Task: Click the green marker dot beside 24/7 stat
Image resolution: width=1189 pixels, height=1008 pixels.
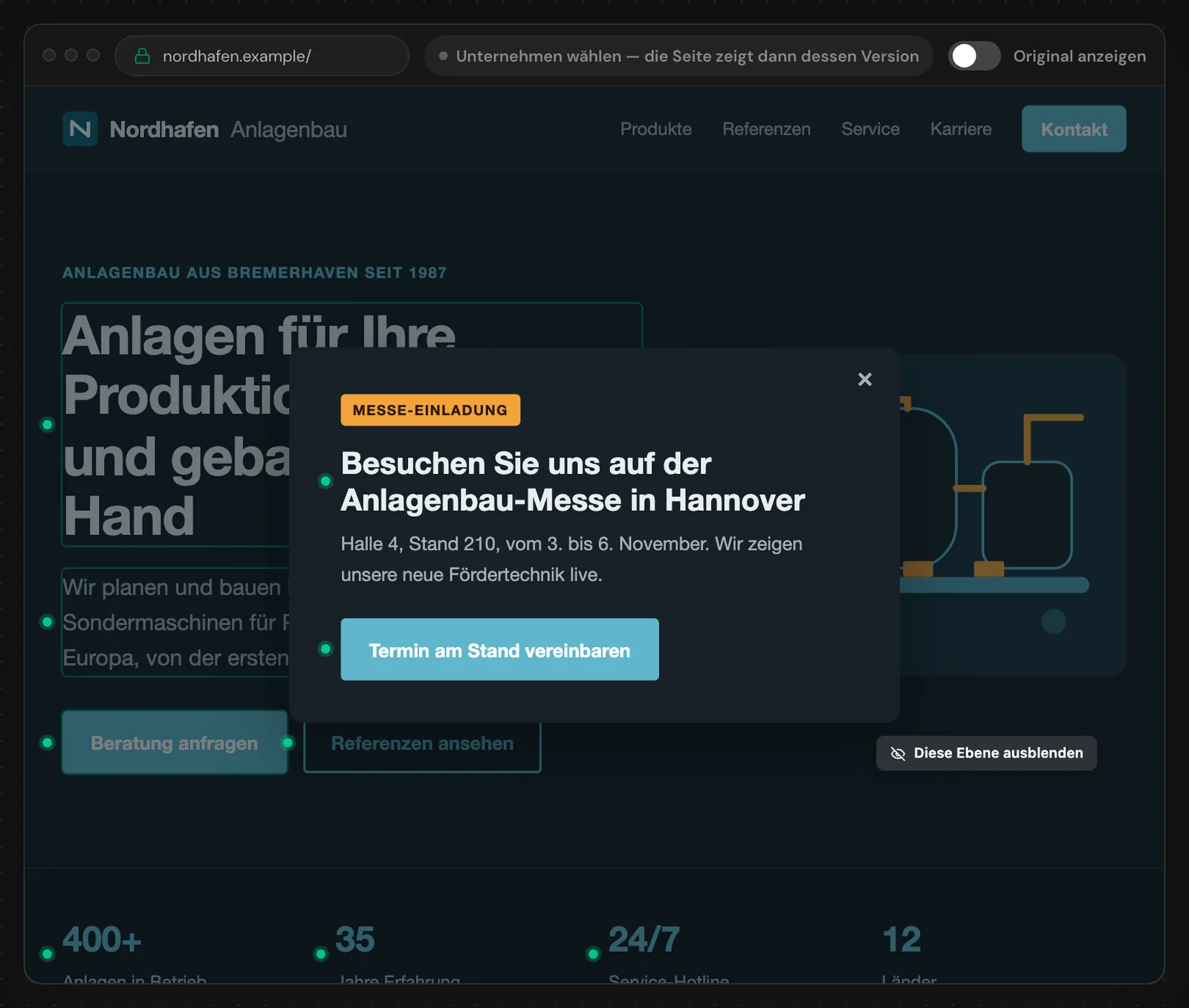Action: click(593, 954)
